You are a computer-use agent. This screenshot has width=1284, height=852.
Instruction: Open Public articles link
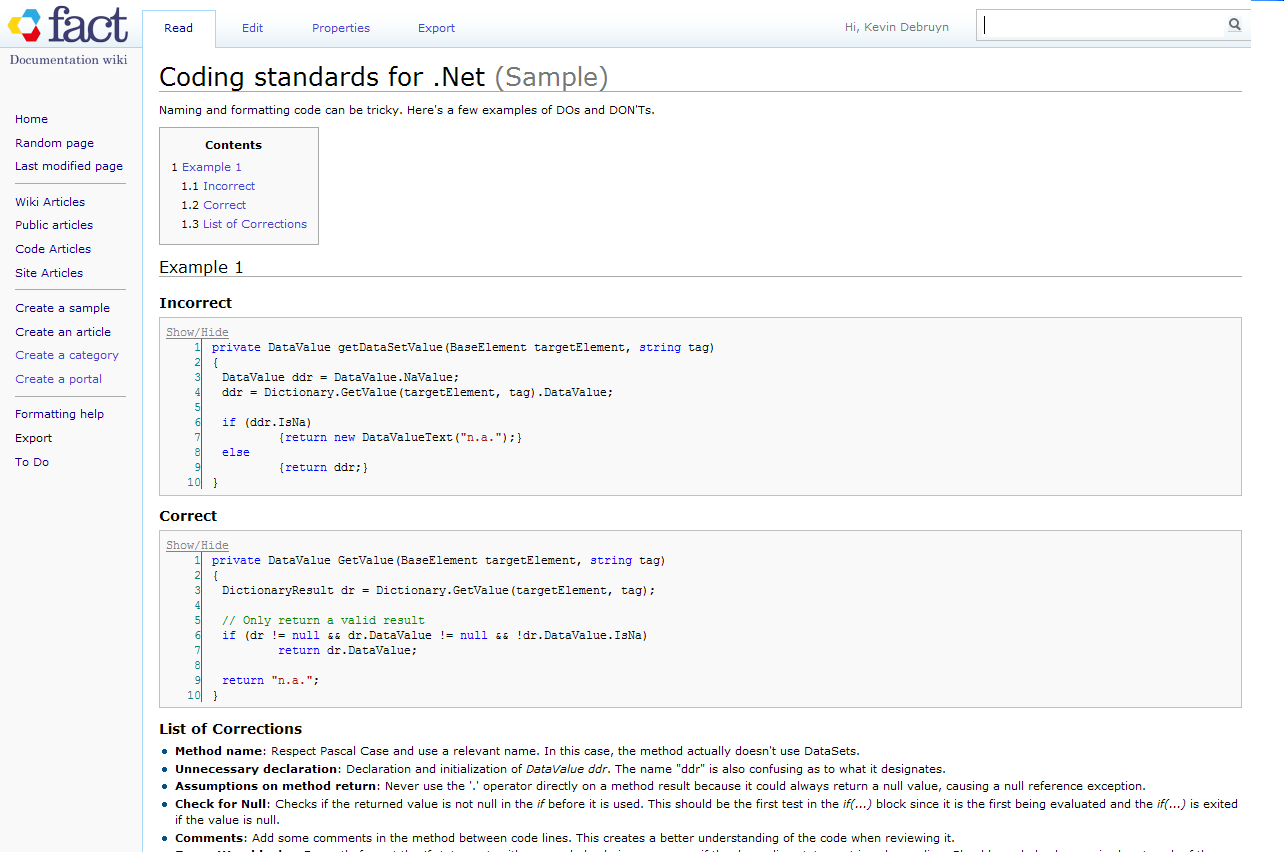(x=54, y=225)
